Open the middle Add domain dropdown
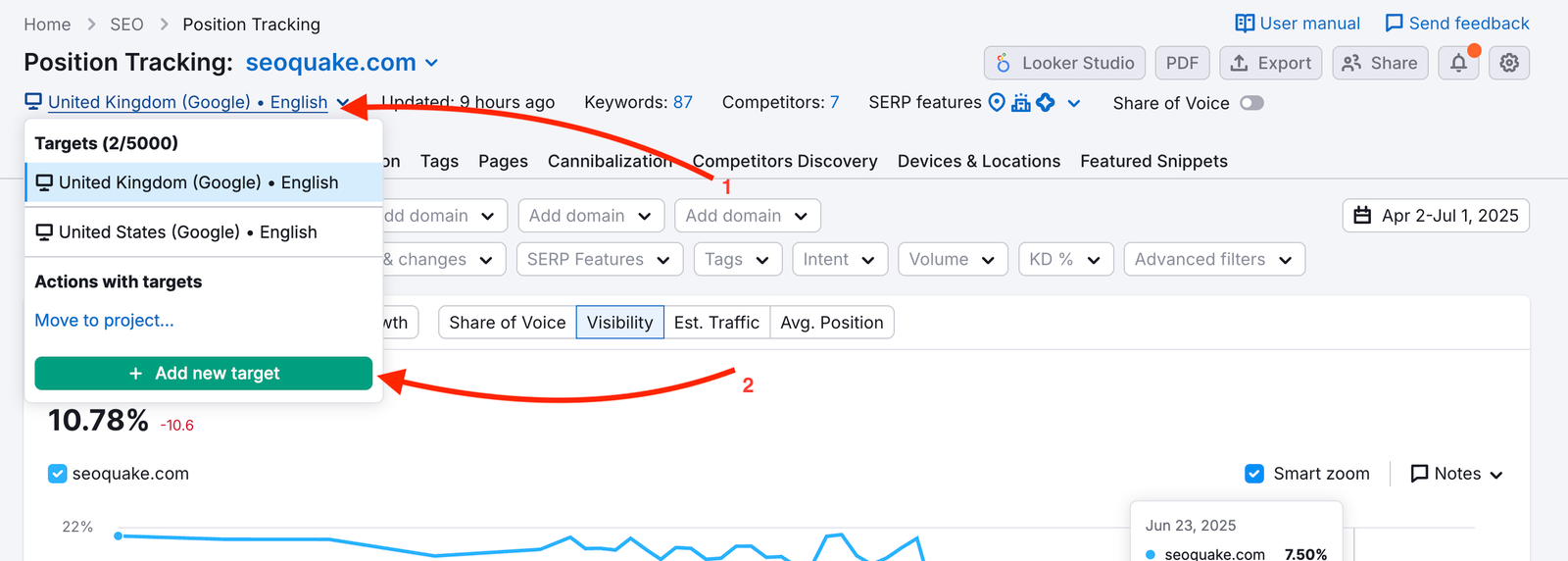Screen dimensions: 1568x561 tap(591, 216)
